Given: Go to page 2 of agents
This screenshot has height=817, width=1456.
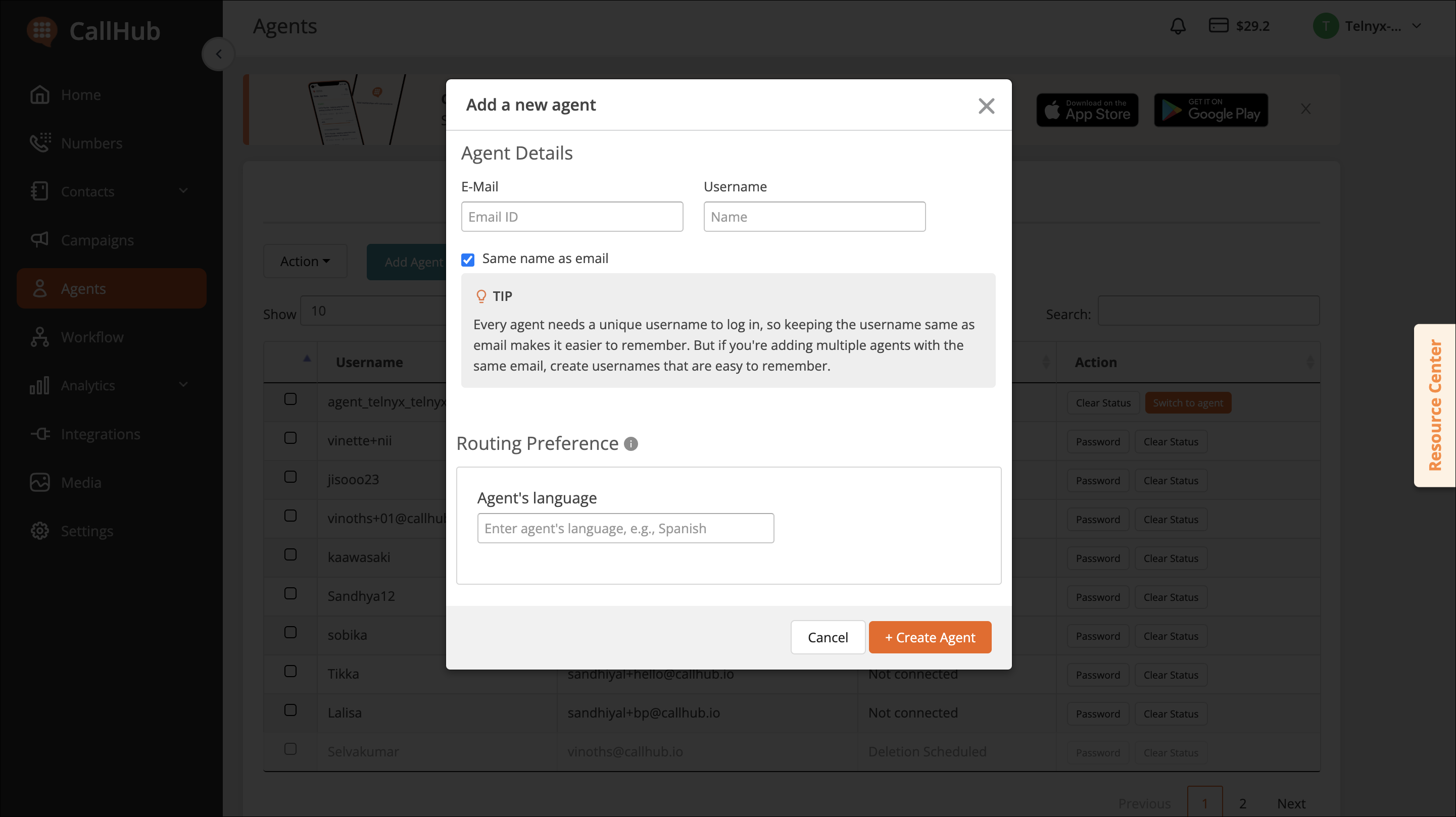Looking at the screenshot, I should click(x=1243, y=803).
